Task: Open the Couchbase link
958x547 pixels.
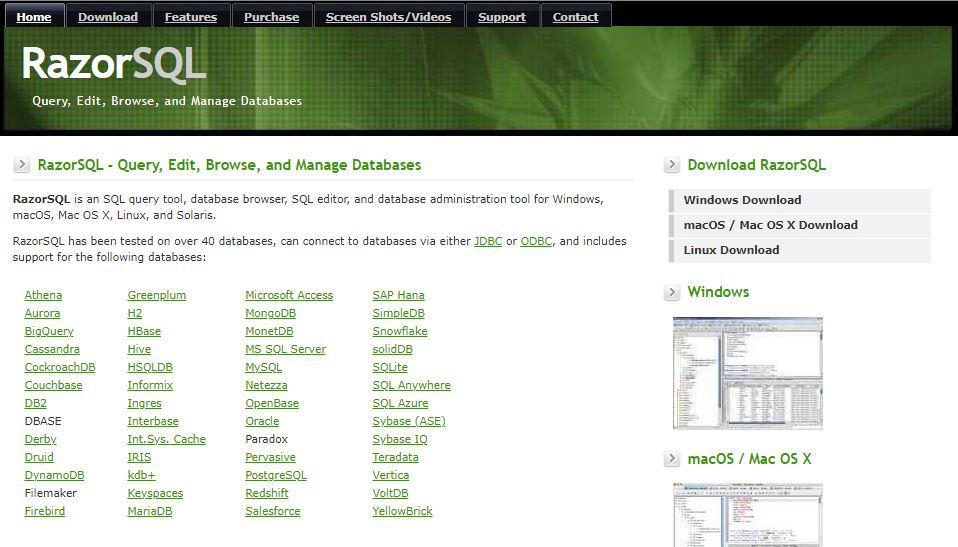Action: point(53,385)
